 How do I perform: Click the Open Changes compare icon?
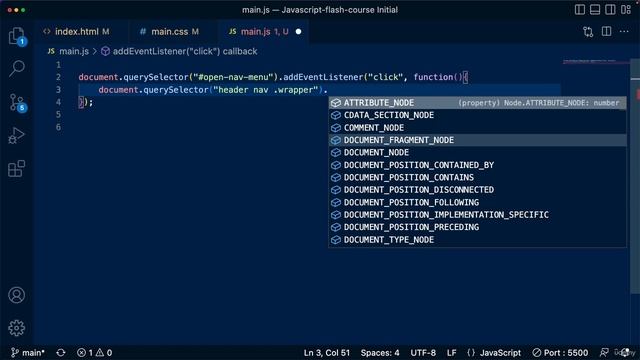coord(588,32)
